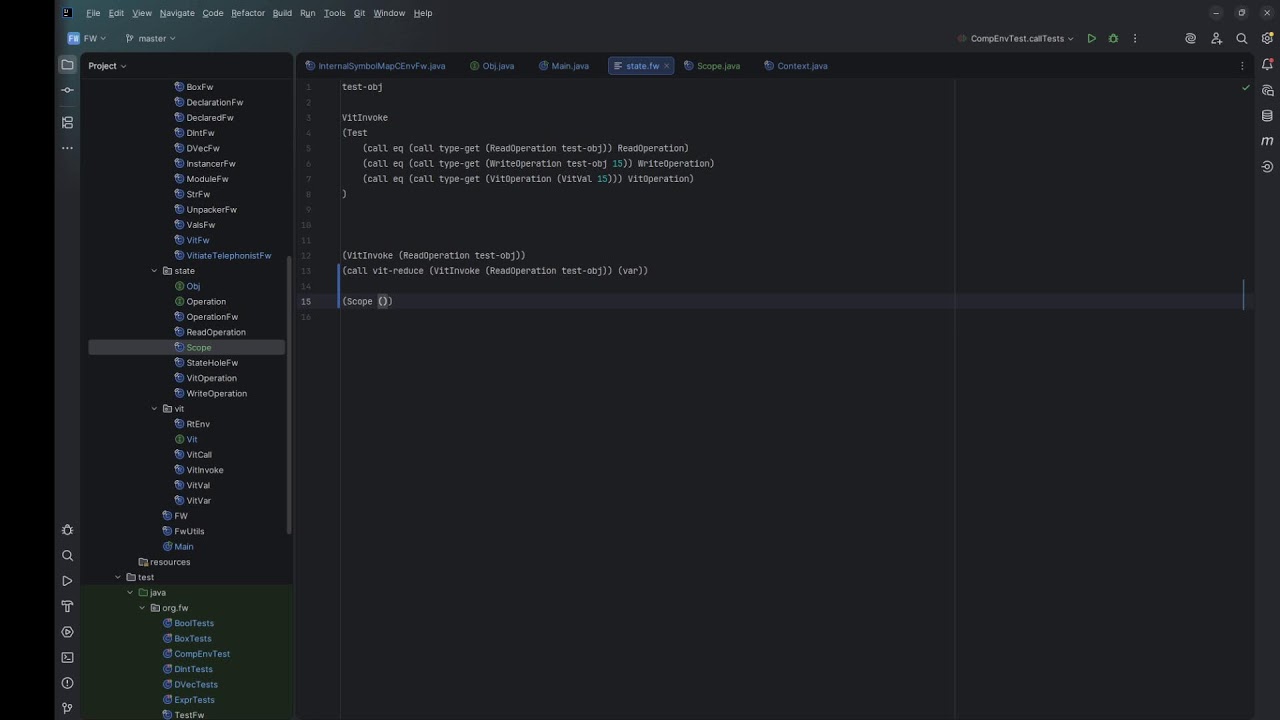Screen dimensions: 1280x720
Task: Open the Notifications bell icon
Action: [1267, 65]
